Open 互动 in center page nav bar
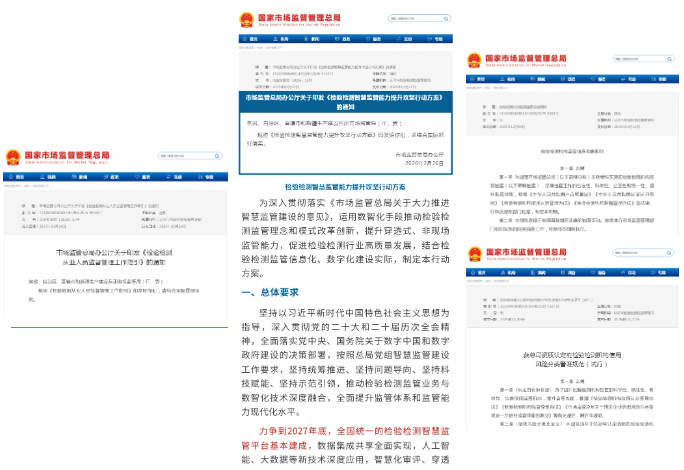The width and height of the screenshot is (684, 470). (405, 39)
